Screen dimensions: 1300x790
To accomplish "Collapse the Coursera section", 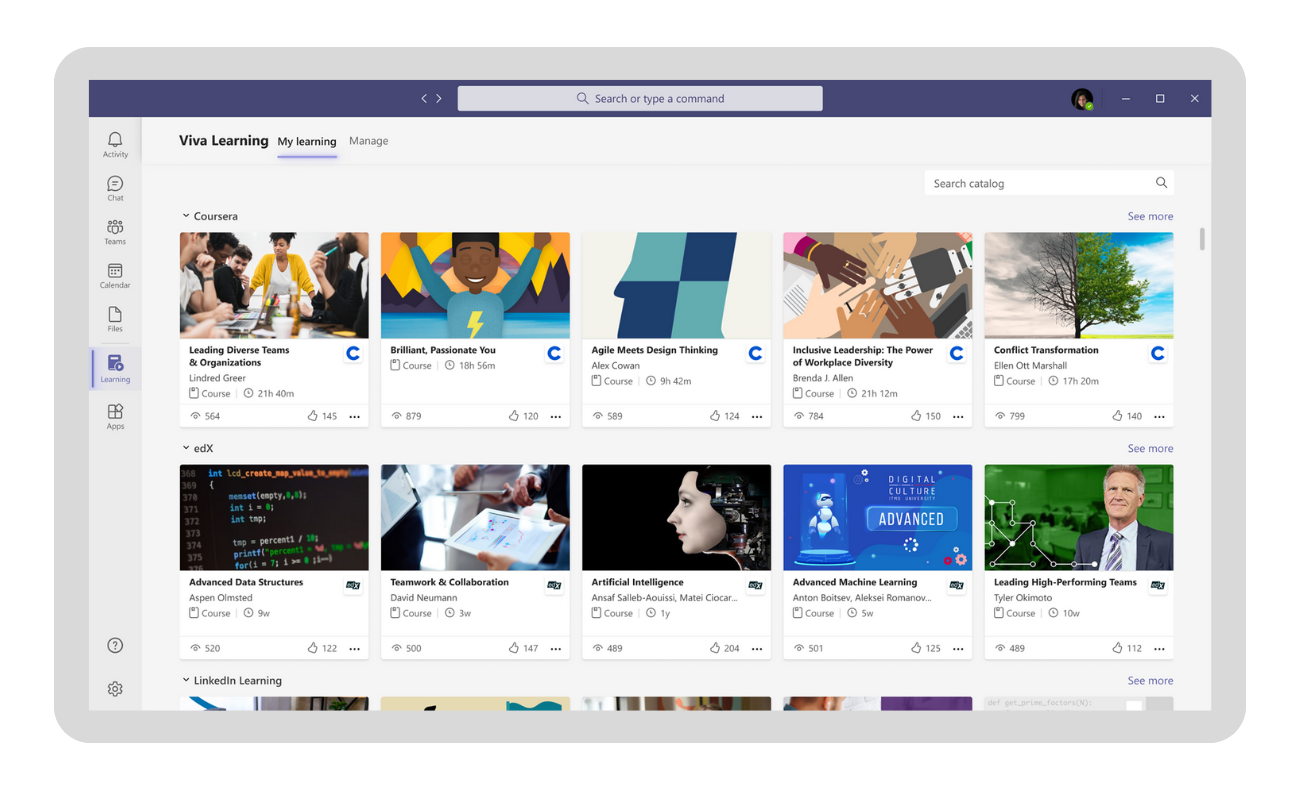I will coord(185,216).
